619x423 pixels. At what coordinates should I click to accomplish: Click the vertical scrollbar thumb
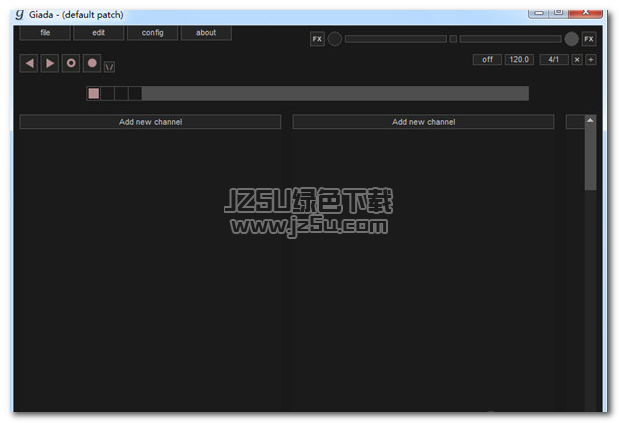[x=590, y=158]
